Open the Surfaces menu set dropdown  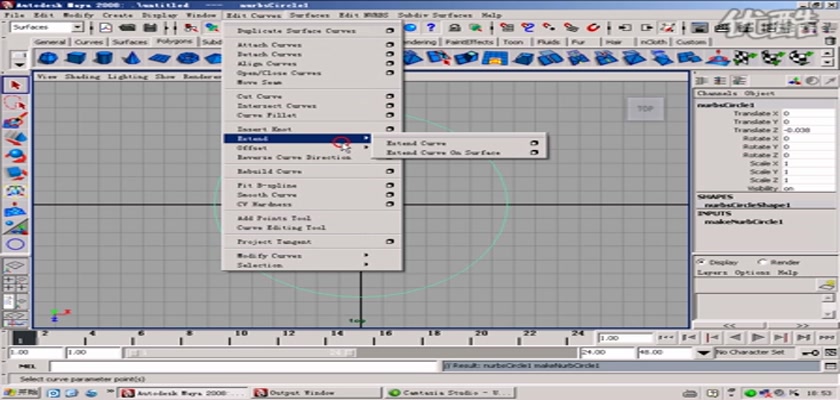78,27
